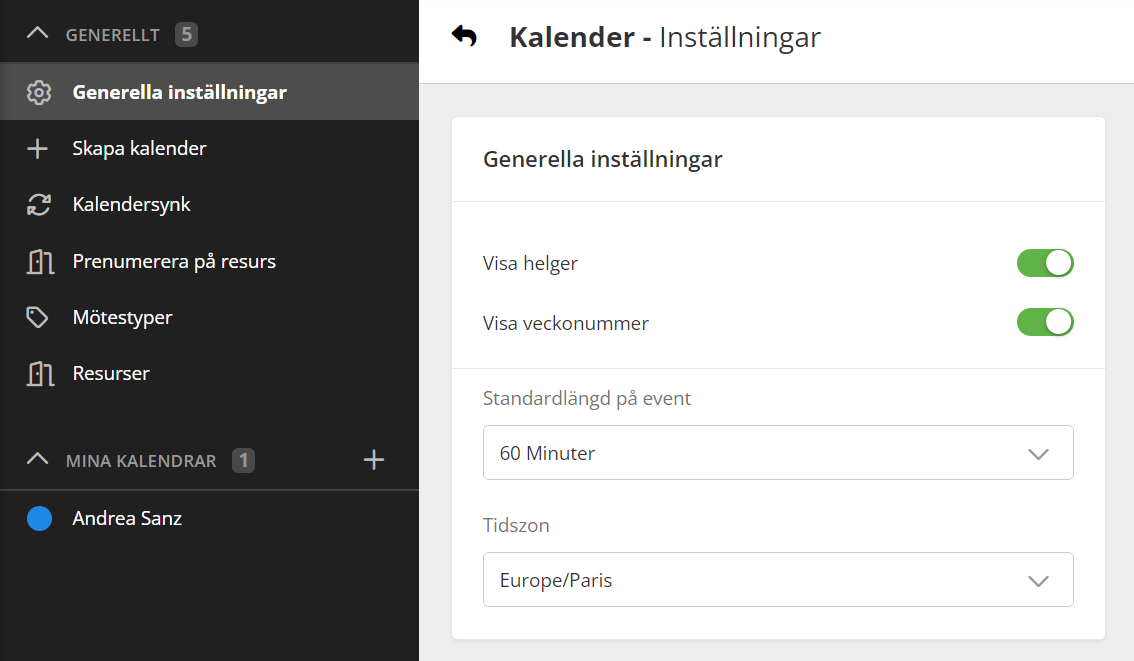
Task: Select the Kalendersynk menu item
Action: [131, 205]
